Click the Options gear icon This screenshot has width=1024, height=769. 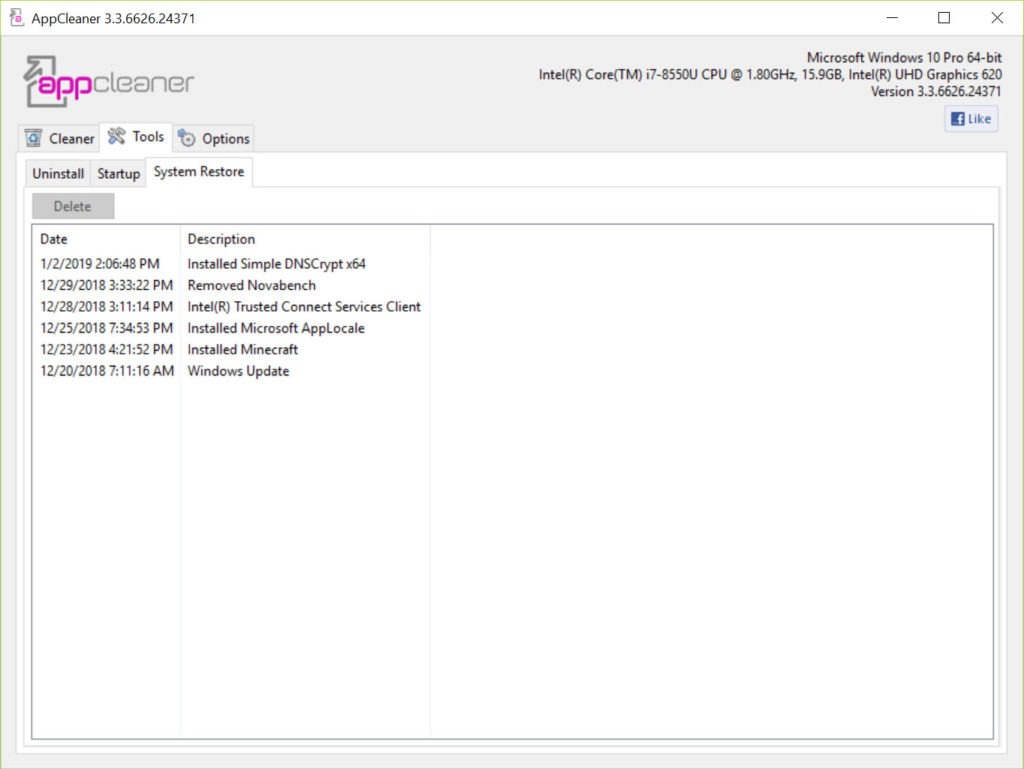(x=187, y=138)
